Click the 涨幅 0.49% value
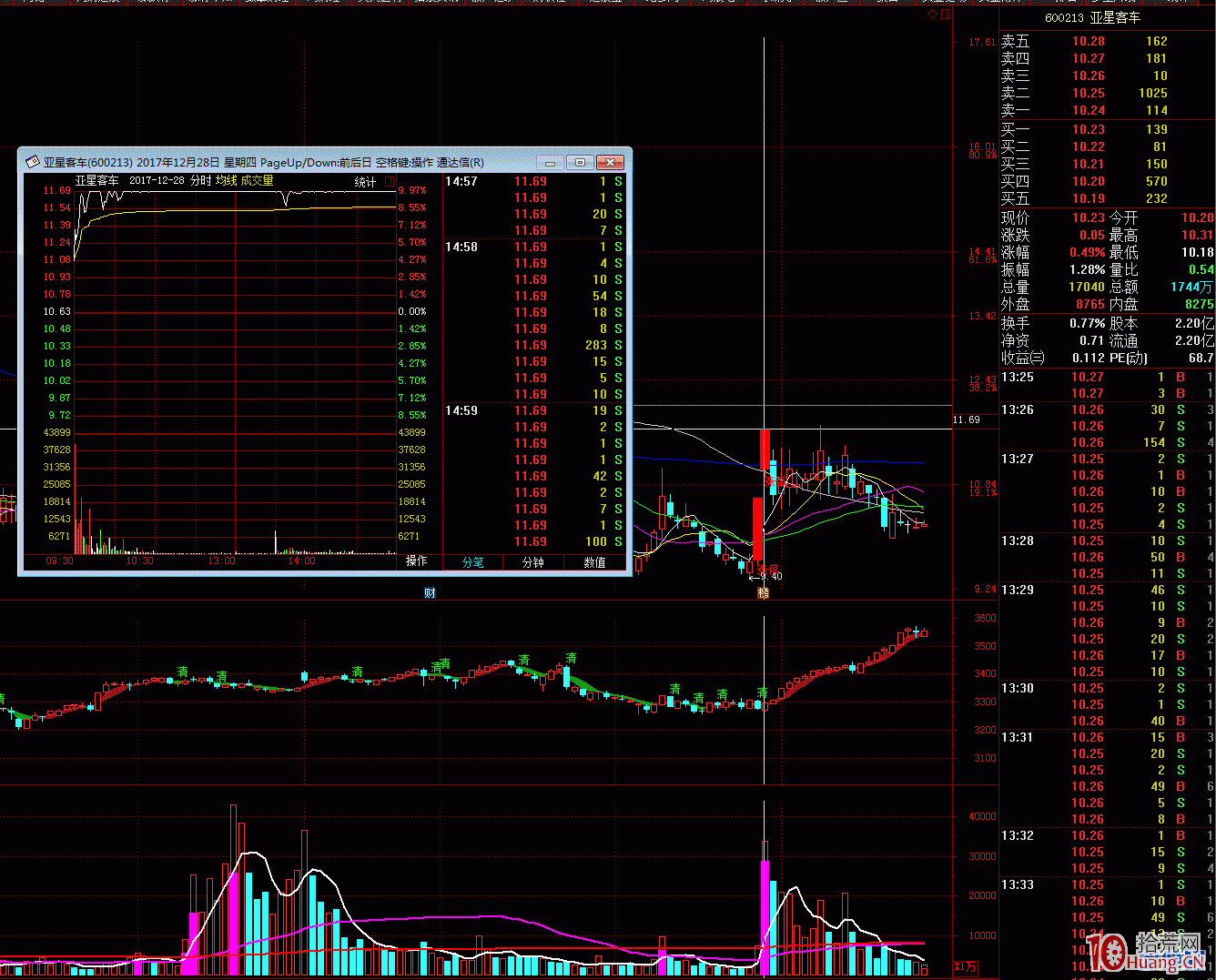1216x980 pixels. click(1087, 252)
